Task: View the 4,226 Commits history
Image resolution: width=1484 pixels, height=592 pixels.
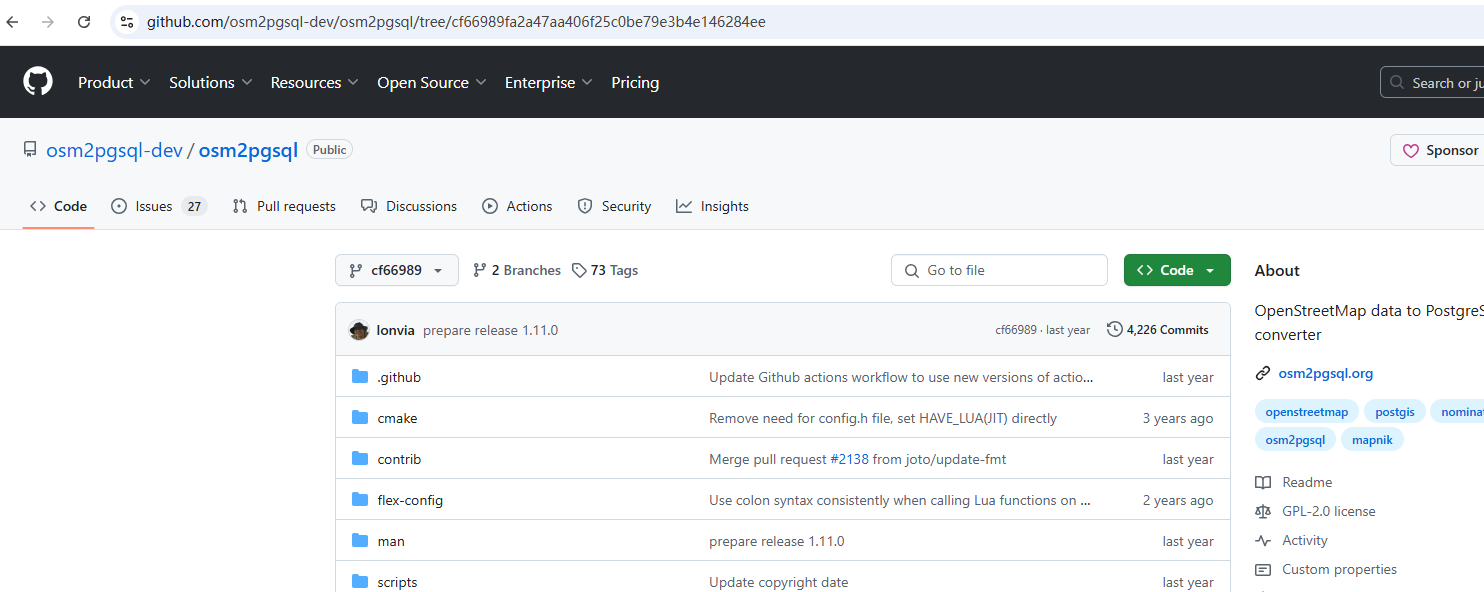Action: tap(1158, 330)
